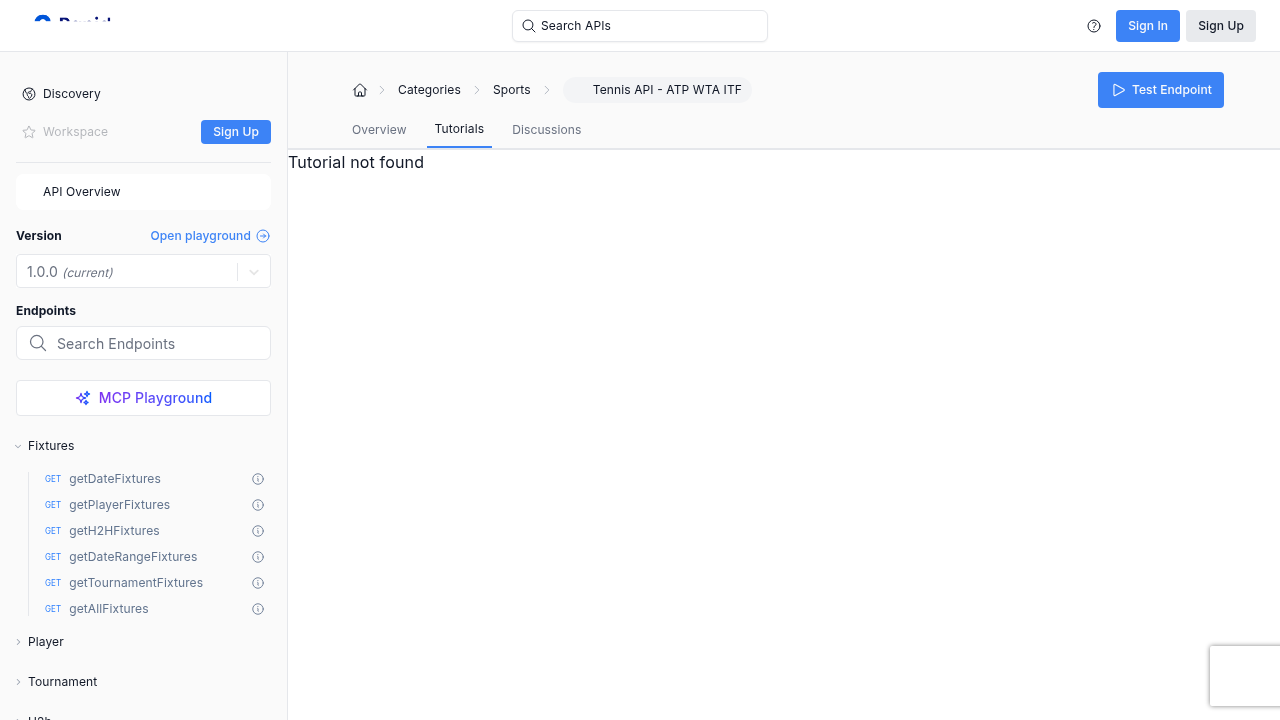Select the getAllFixtures endpoint
The width and height of the screenshot is (1280, 720).
point(108,609)
